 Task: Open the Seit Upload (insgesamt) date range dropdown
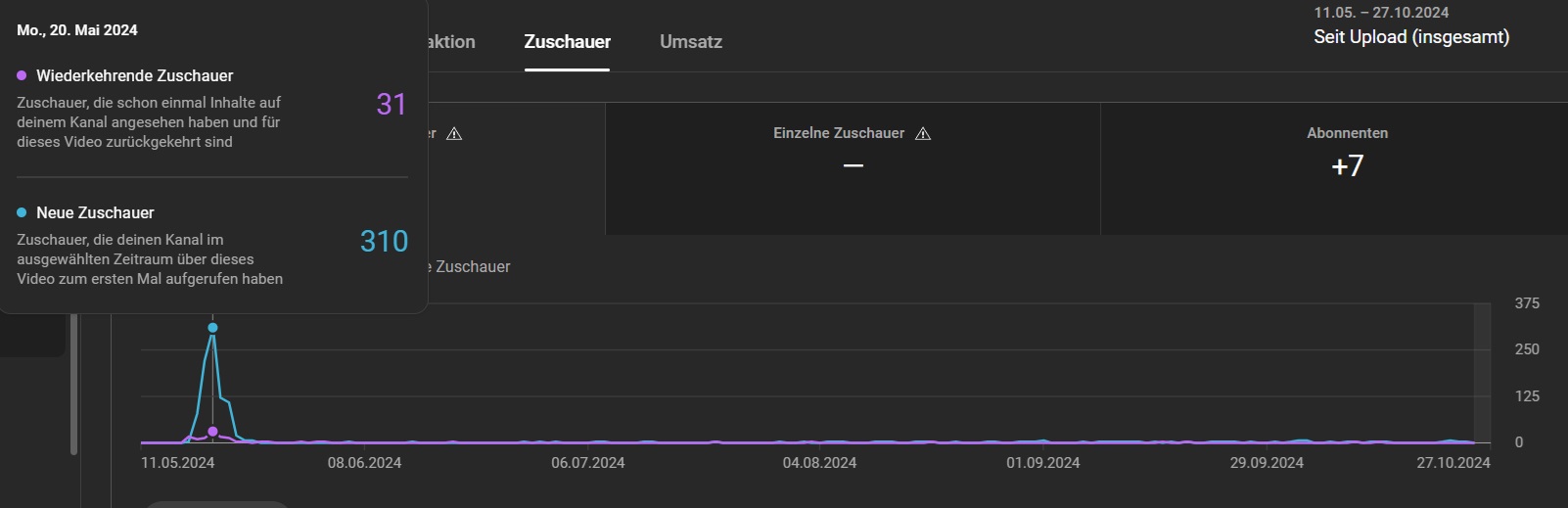pyautogui.click(x=1410, y=37)
